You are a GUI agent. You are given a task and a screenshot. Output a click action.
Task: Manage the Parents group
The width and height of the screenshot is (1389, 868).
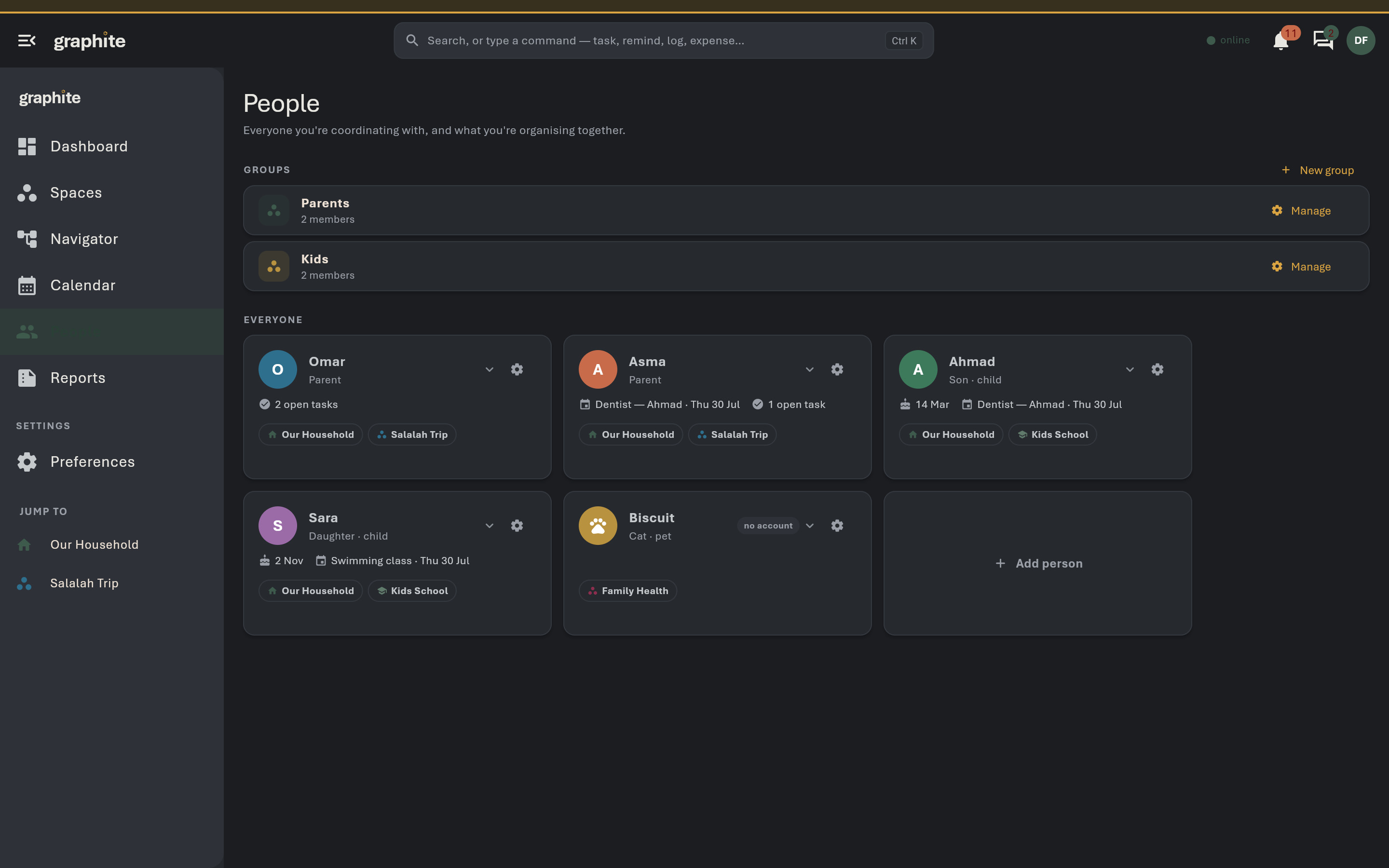pos(1301,211)
